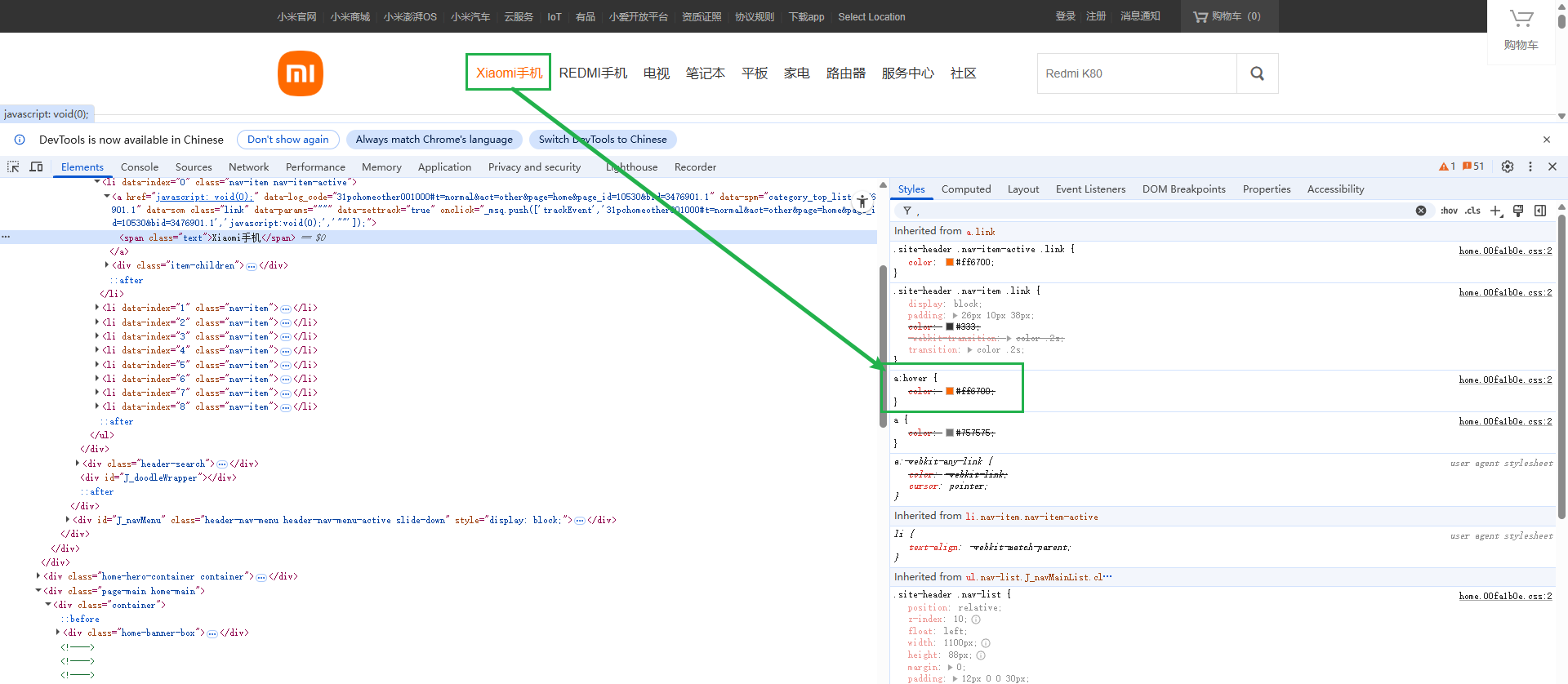1568x684 pixels.
Task: Open the 服务中心 navigation link
Action: (x=908, y=73)
